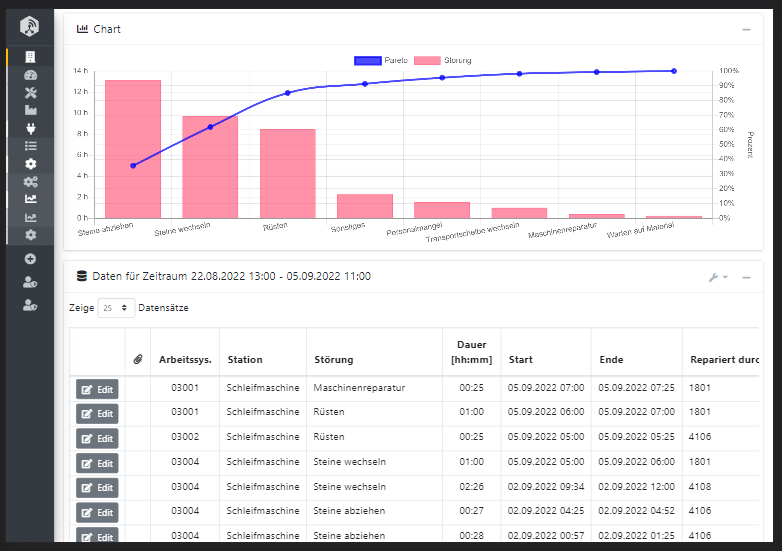Toggle the Störung dataset in chart legend

click(442, 61)
